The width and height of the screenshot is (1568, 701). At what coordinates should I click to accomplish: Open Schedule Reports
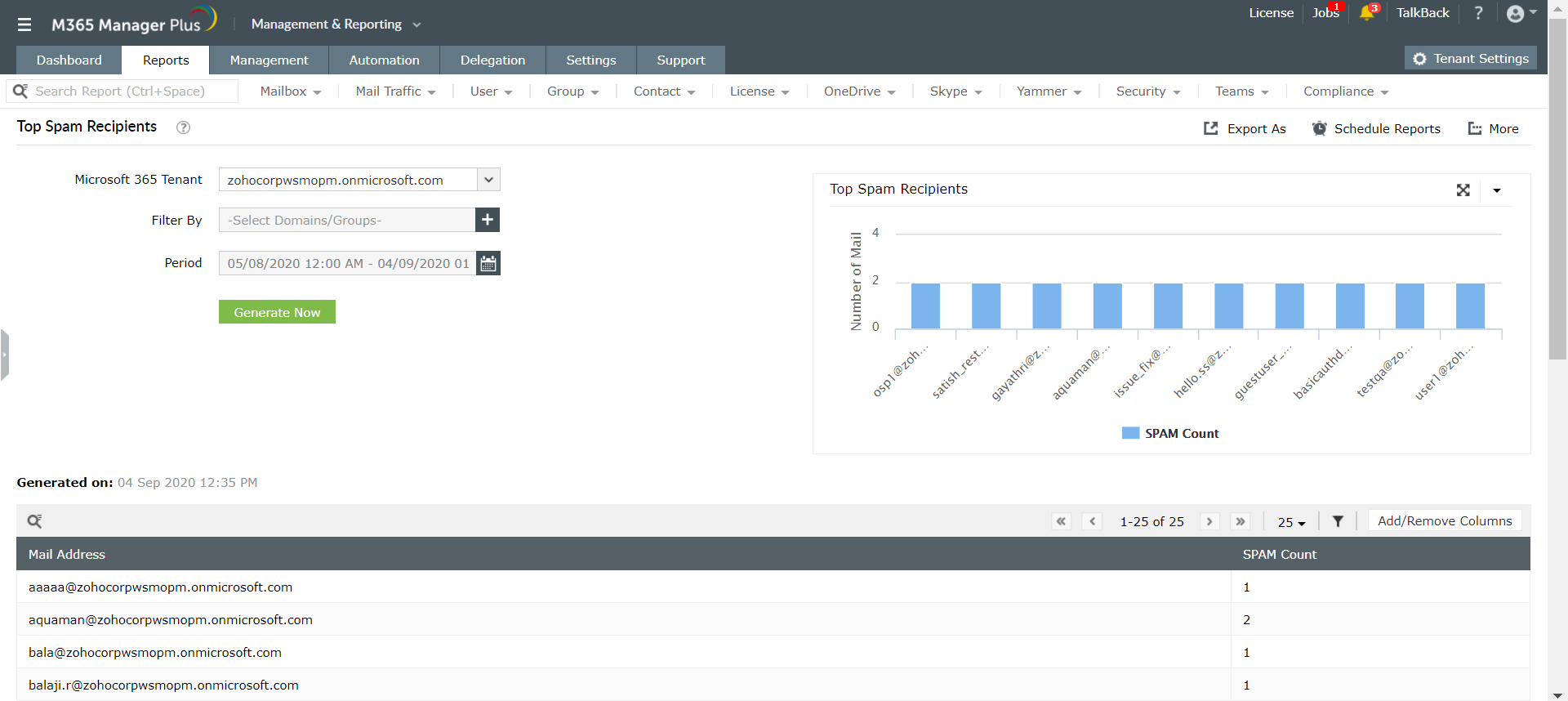pos(1376,128)
